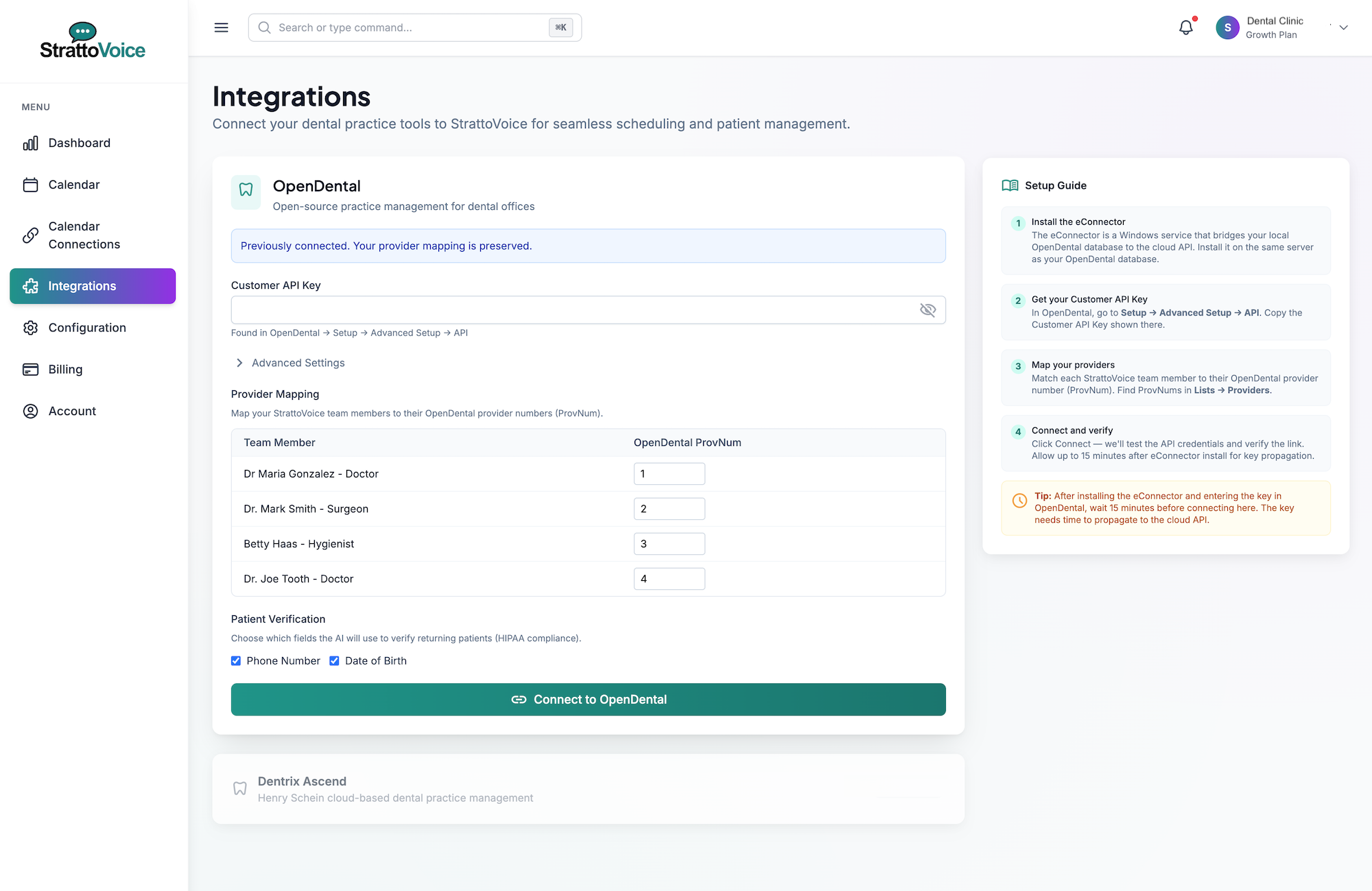This screenshot has width=1372, height=891.
Task: Select Integrations menu item
Action: tap(93, 286)
